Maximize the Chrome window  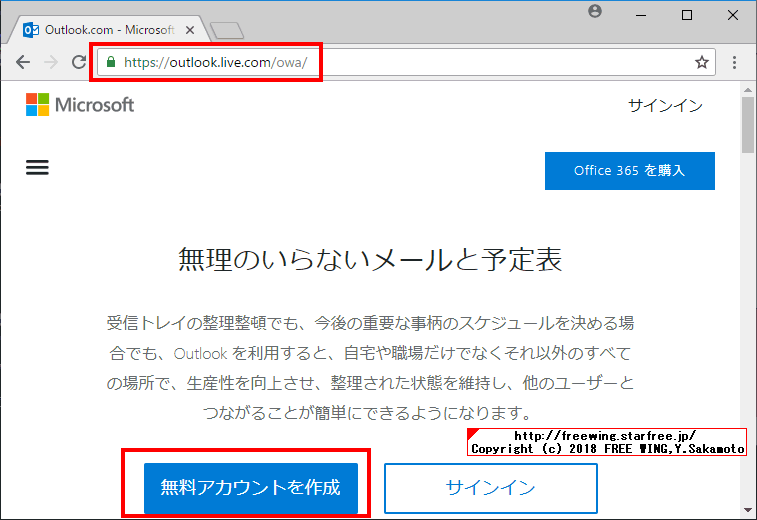687,15
